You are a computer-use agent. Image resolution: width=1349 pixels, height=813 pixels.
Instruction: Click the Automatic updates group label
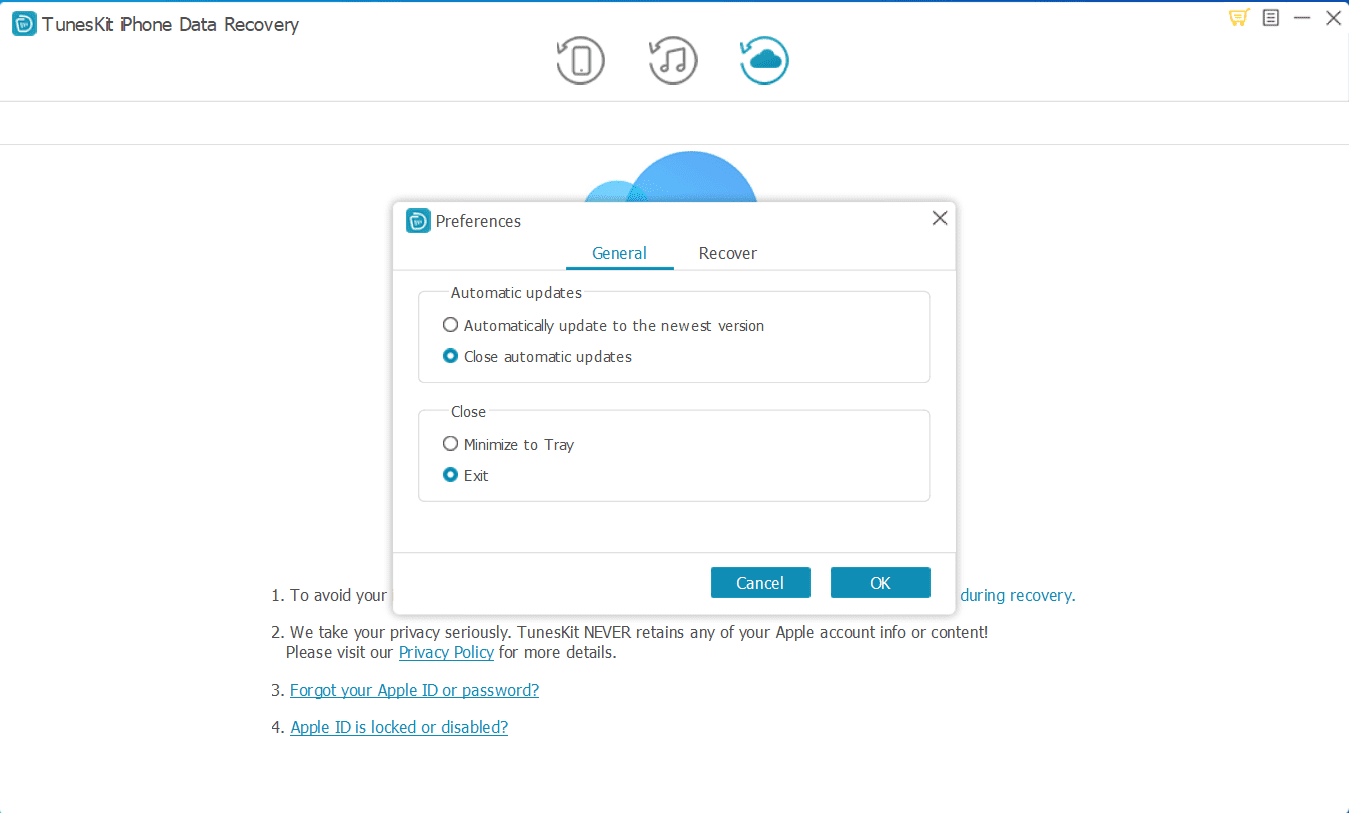pyautogui.click(x=516, y=293)
